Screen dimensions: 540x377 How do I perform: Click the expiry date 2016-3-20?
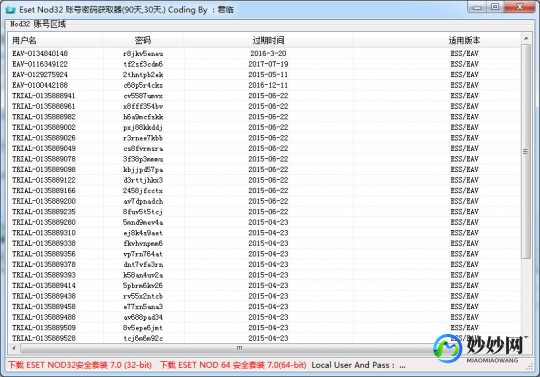pyautogui.click(x=268, y=53)
